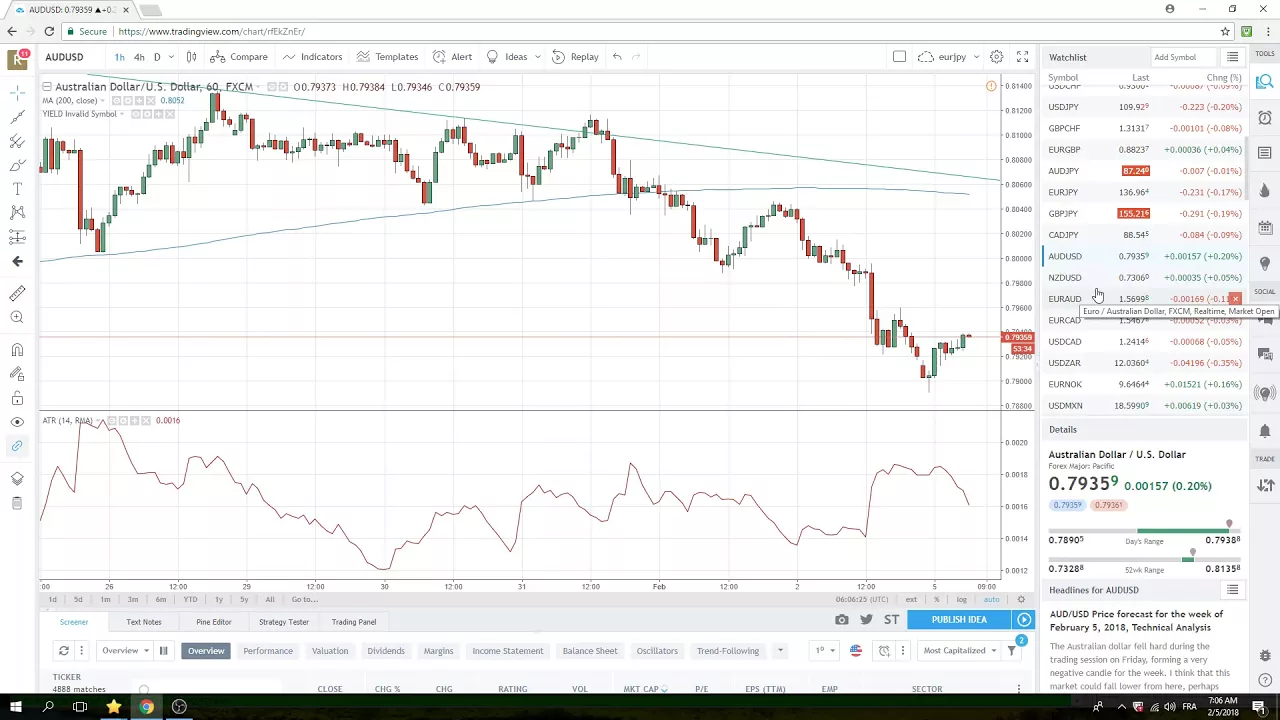Image resolution: width=1280 pixels, height=720 pixels.
Task: Select 1h timeframe button
Action: pos(119,57)
